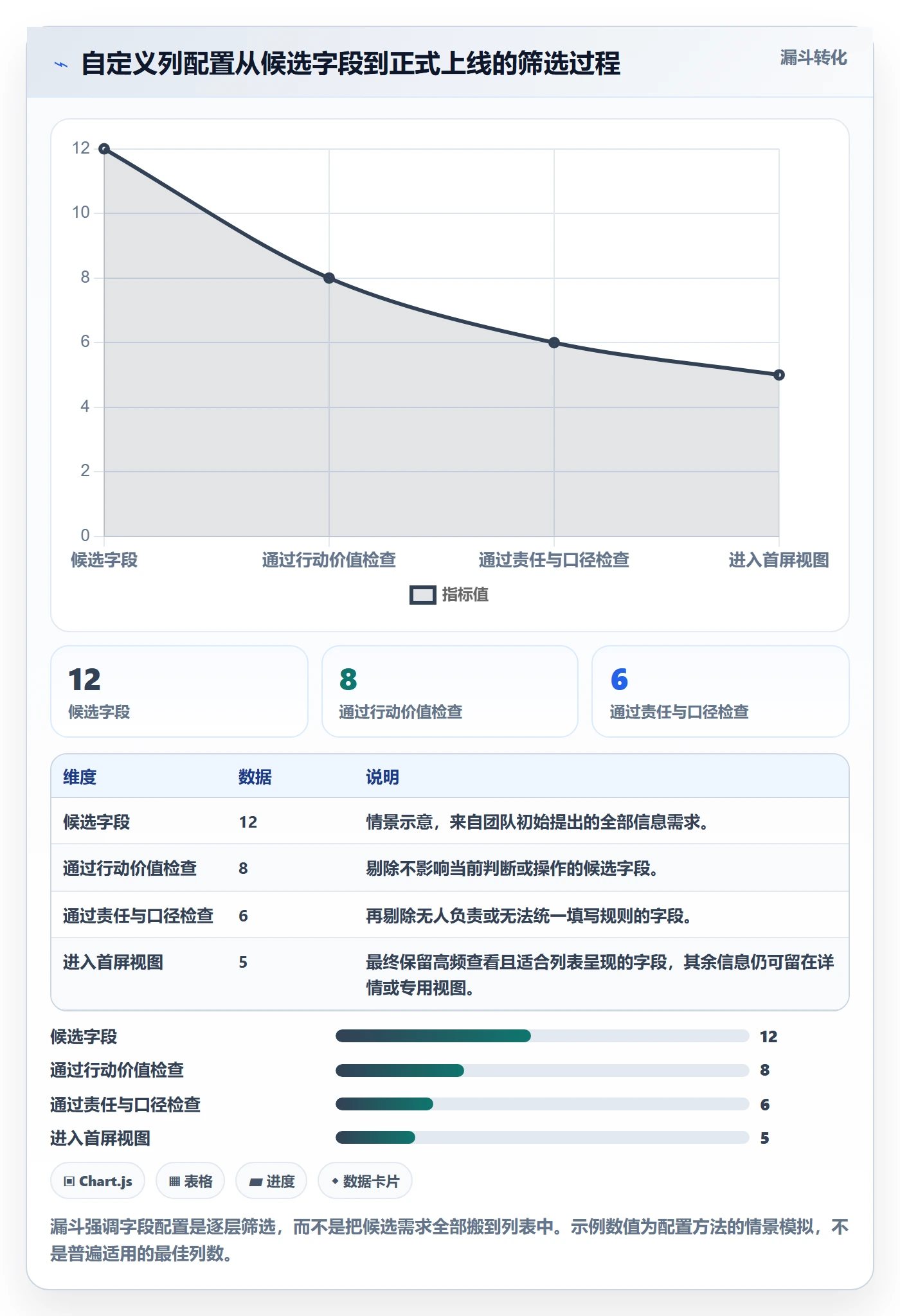
Task: Click the 通过行动价值检查 progress bar
Action: [x=542, y=1070]
